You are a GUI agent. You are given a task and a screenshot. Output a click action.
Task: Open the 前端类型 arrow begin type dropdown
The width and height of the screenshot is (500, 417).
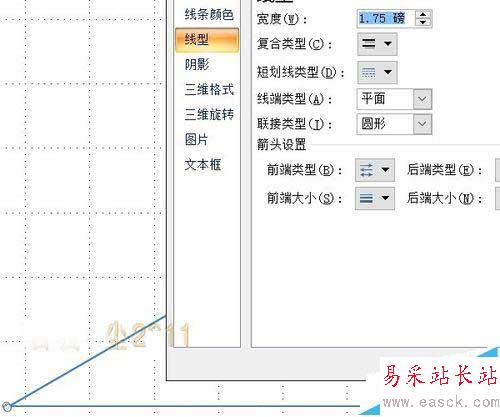375,170
